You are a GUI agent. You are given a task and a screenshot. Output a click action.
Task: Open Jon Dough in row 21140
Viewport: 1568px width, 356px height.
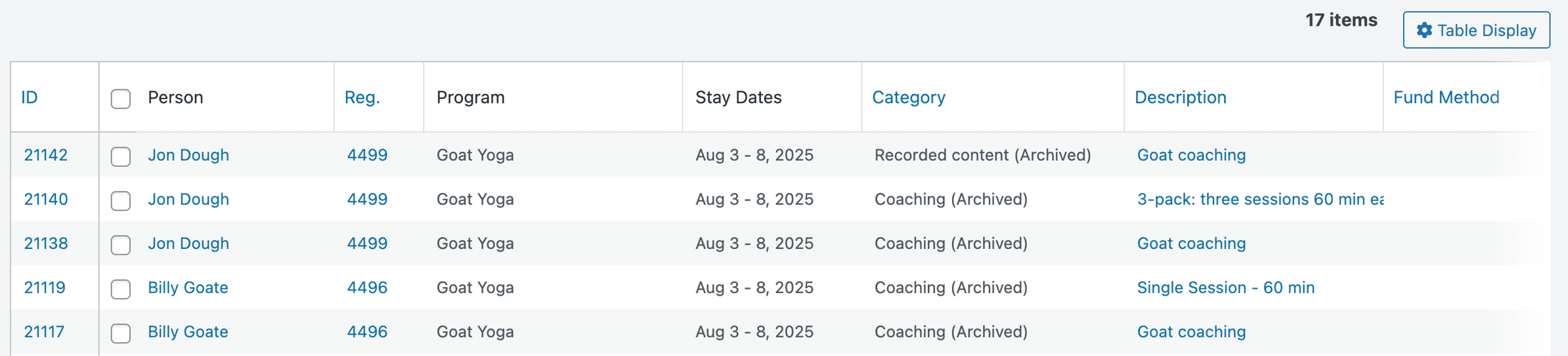click(x=188, y=199)
